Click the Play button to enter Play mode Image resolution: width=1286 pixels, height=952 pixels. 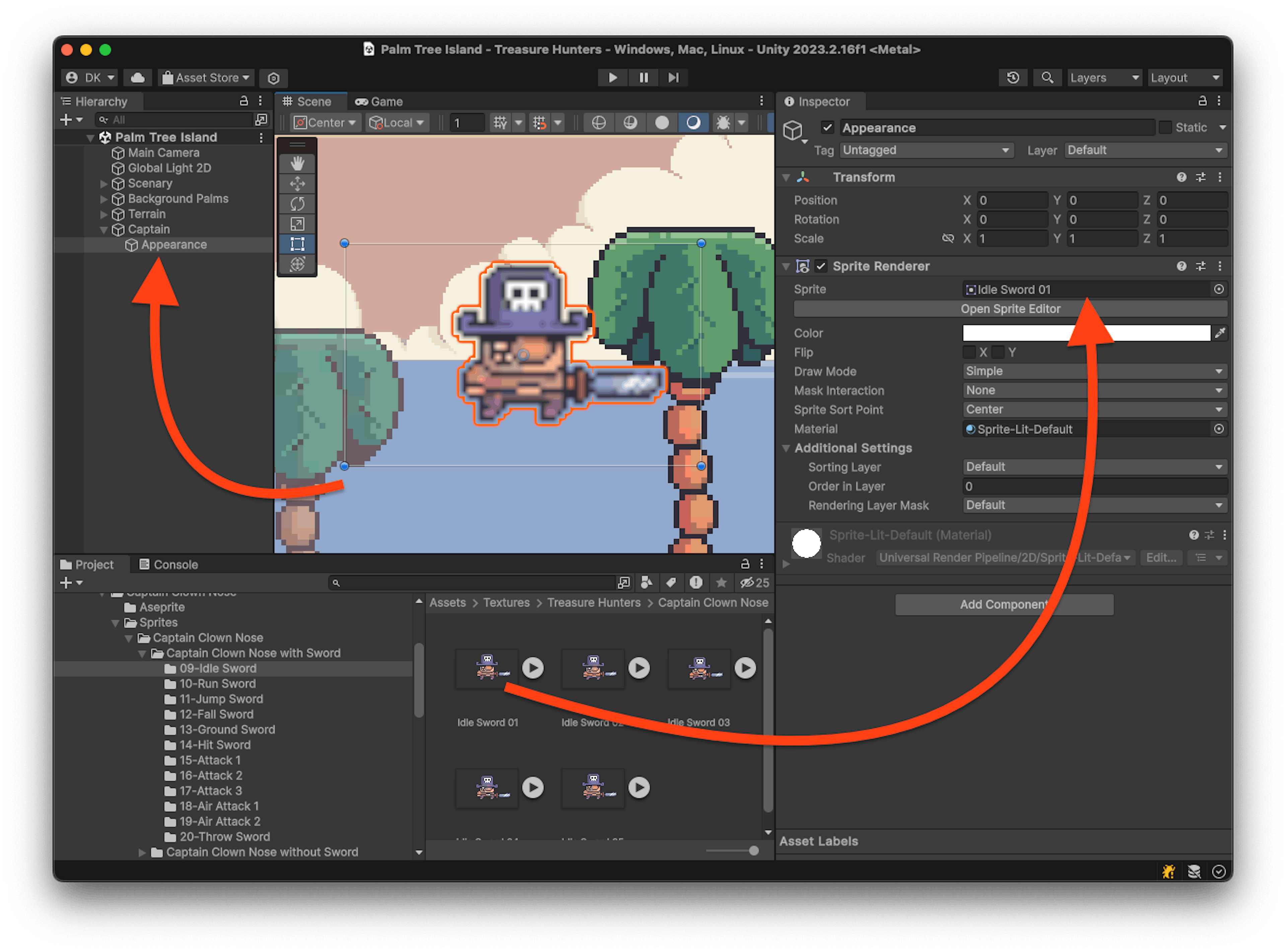click(x=613, y=77)
